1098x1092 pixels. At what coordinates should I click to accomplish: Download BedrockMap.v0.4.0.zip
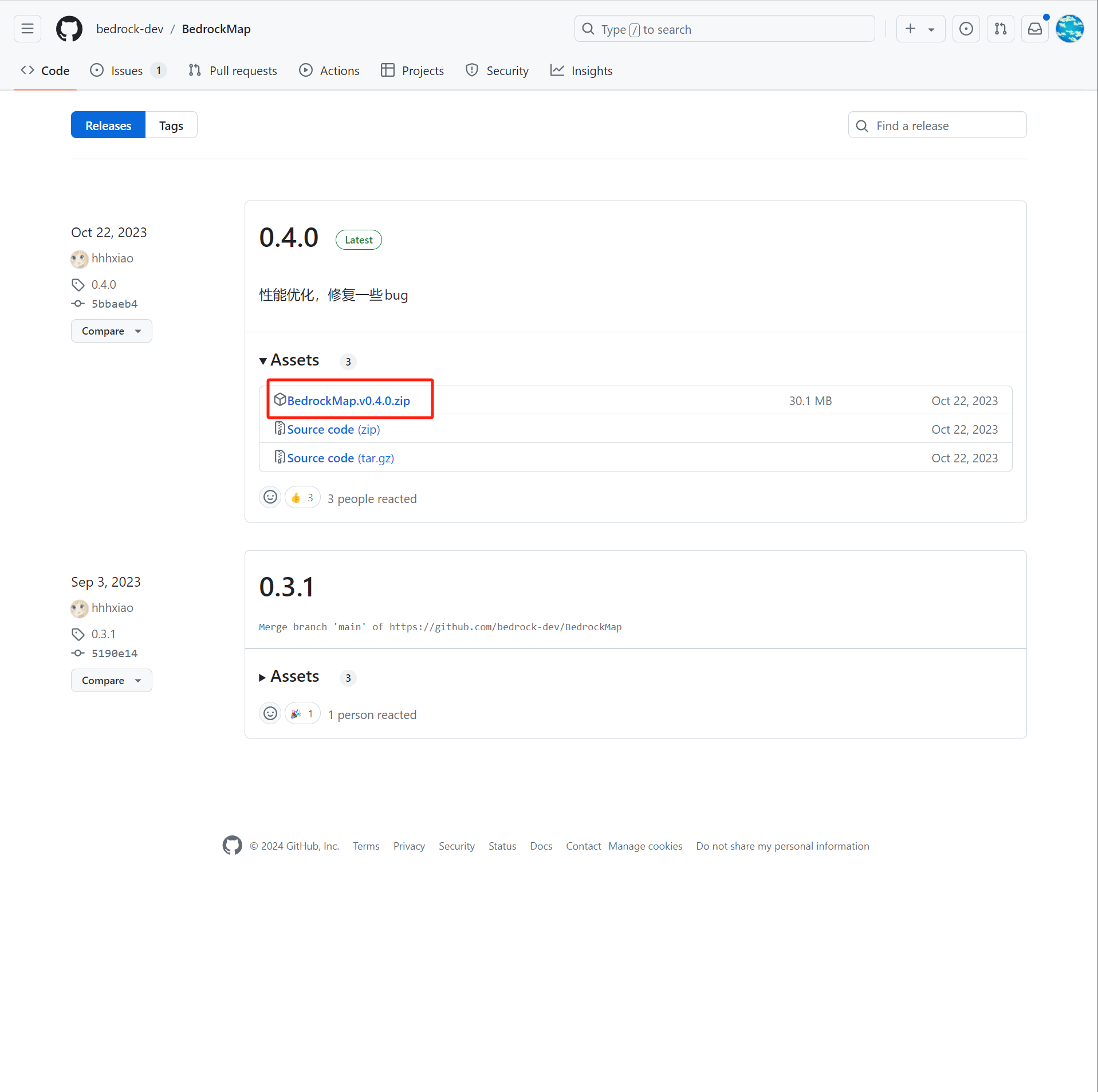[348, 400]
